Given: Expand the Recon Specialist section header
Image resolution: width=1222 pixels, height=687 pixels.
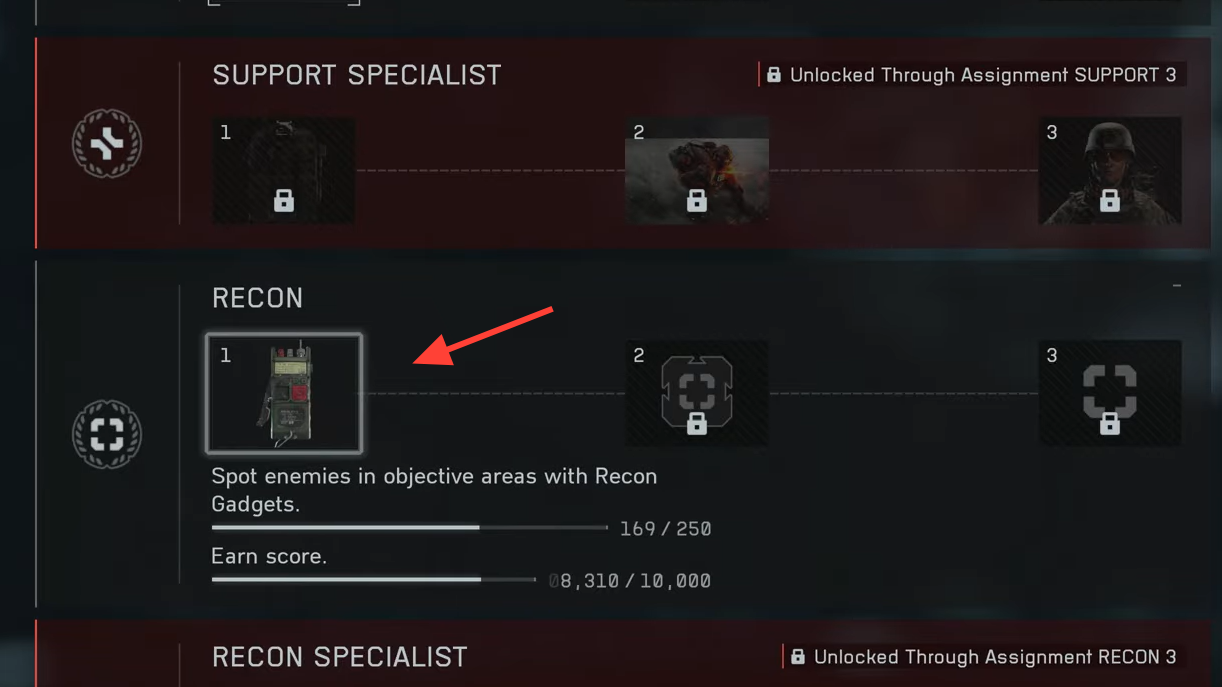Looking at the screenshot, I should 340,657.
